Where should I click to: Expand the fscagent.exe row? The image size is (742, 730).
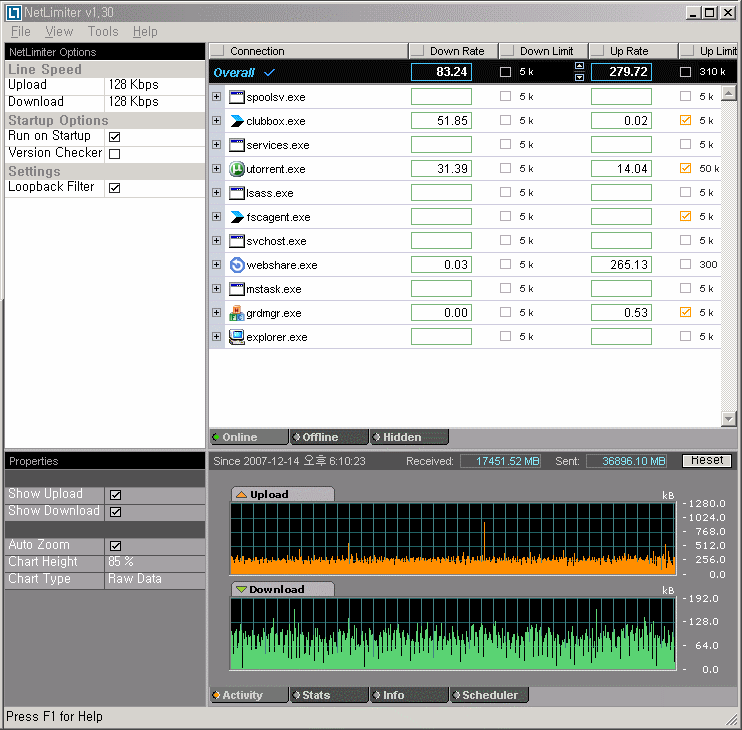216,216
